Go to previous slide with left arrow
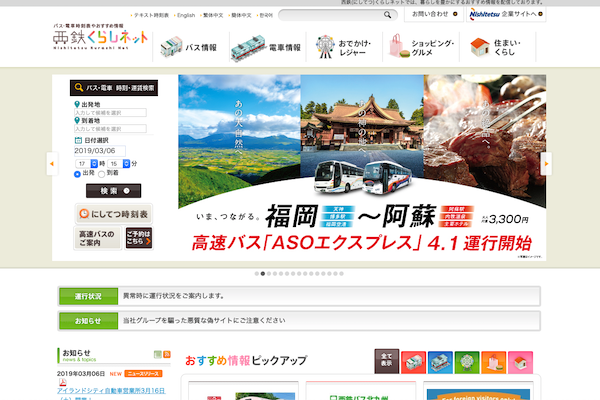This screenshot has width=600, height=400. [52, 163]
